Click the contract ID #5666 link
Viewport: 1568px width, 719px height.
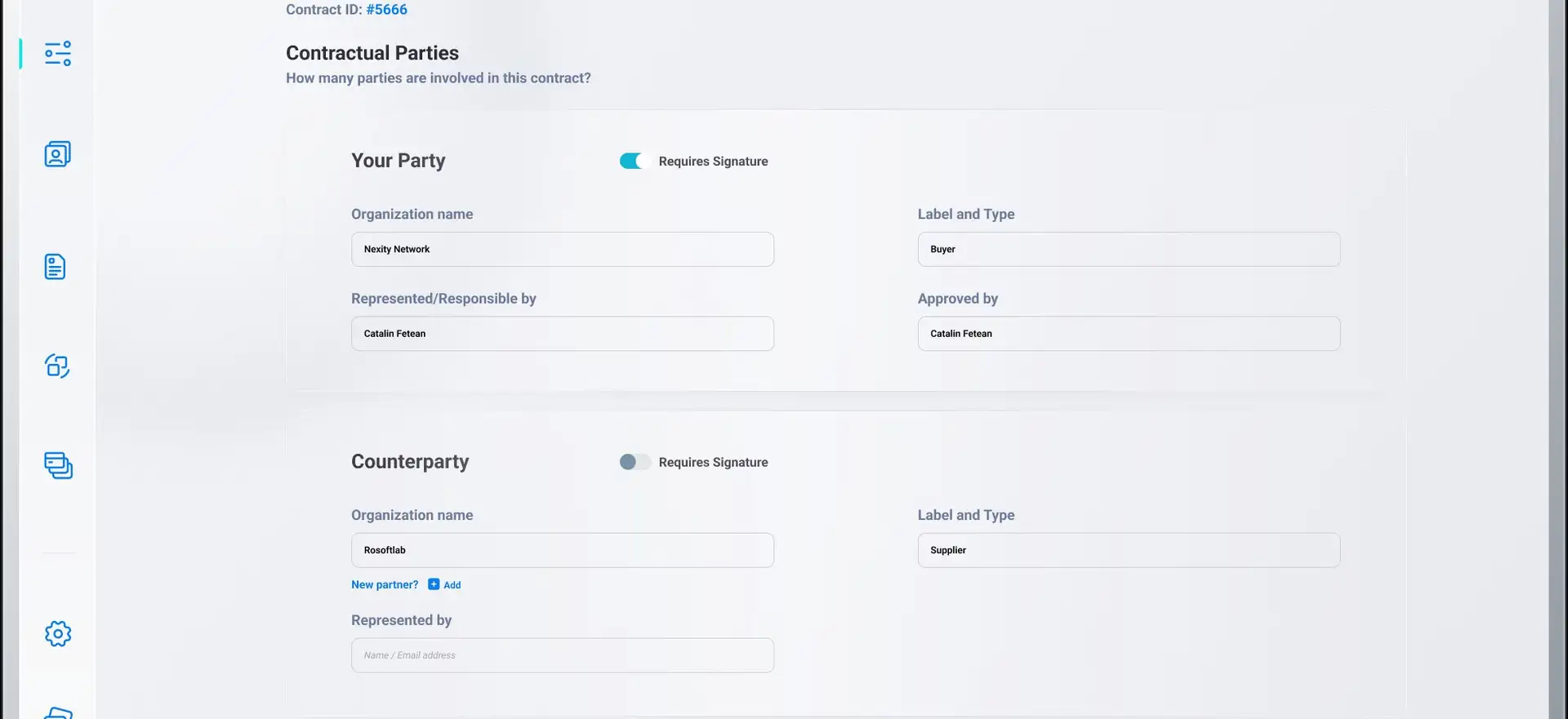386,10
